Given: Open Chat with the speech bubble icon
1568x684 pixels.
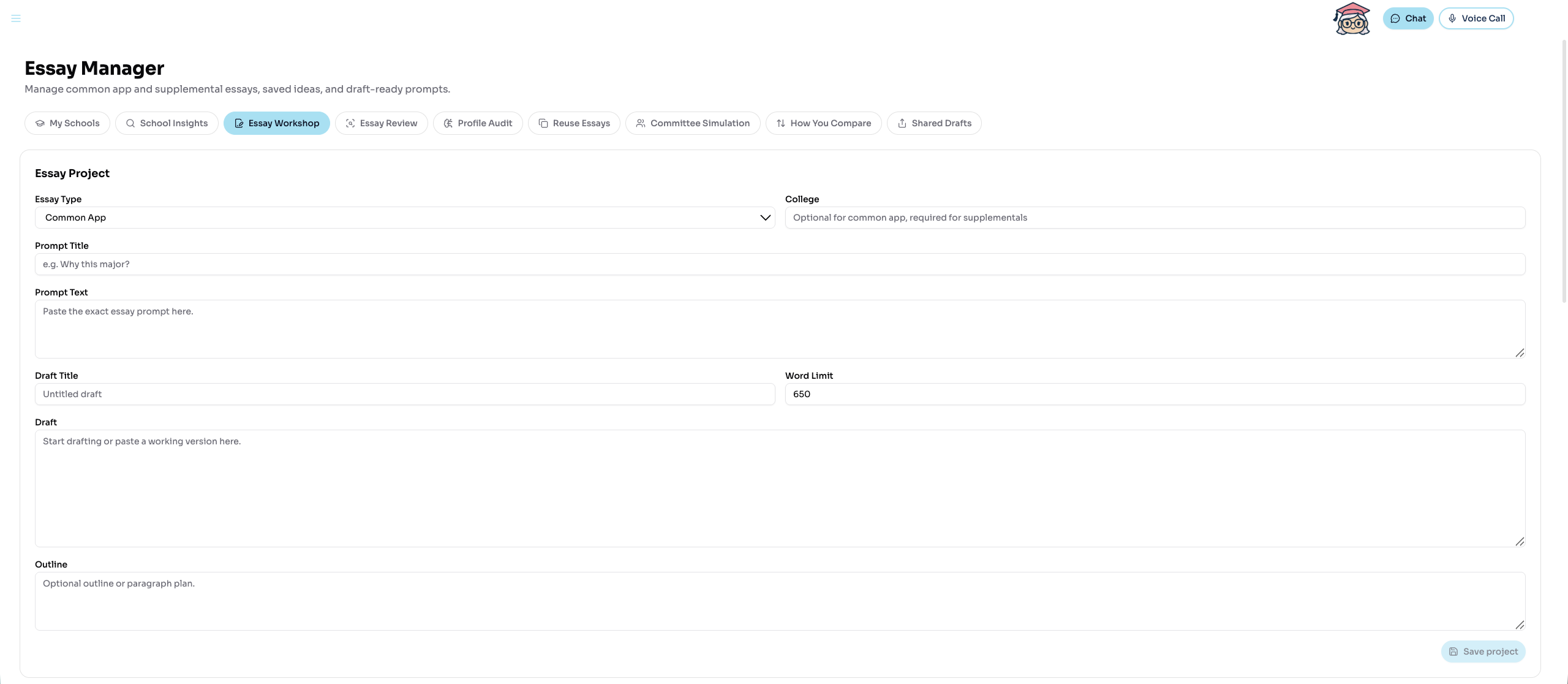Looking at the screenshot, I should point(1408,18).
